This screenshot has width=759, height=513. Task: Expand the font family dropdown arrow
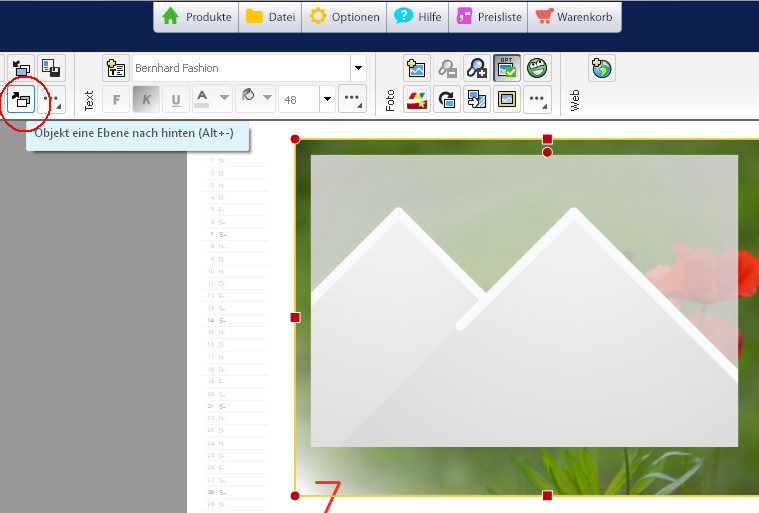[358, 68]
